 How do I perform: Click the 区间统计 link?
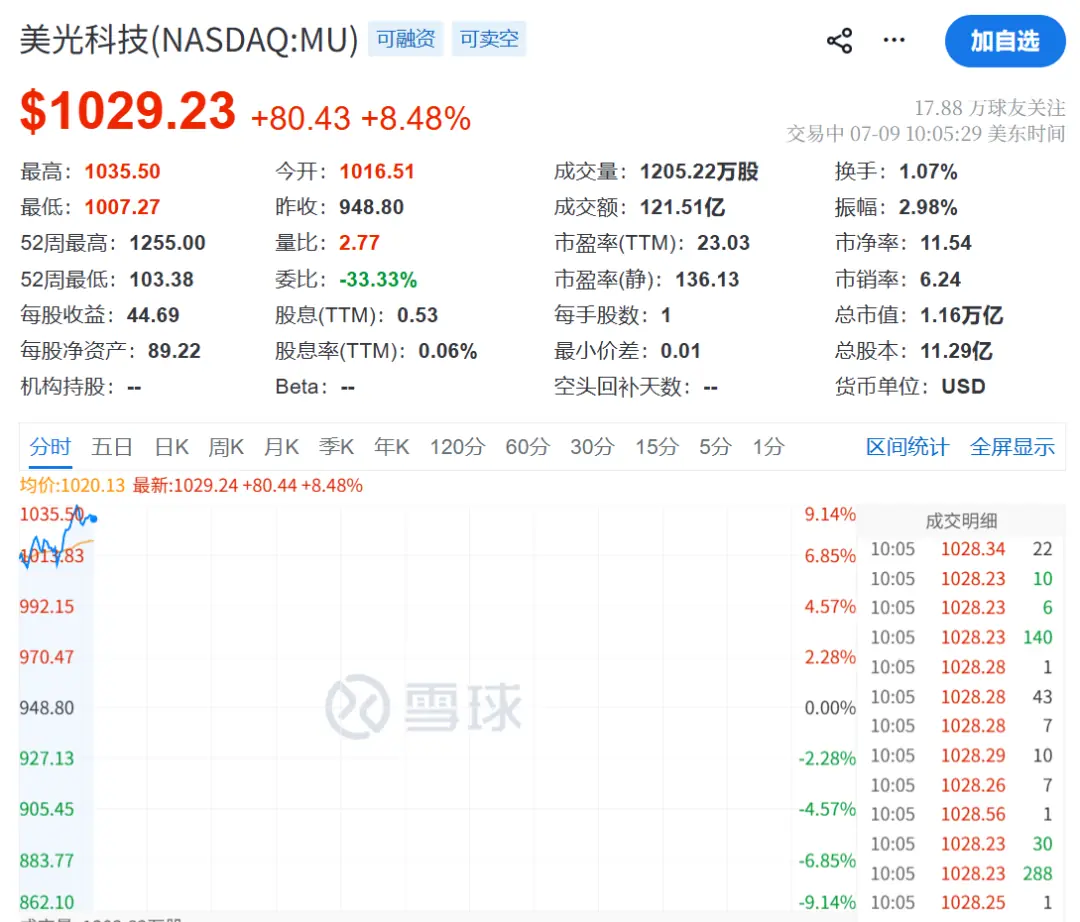pyautogui.click(x=907, y=447)
